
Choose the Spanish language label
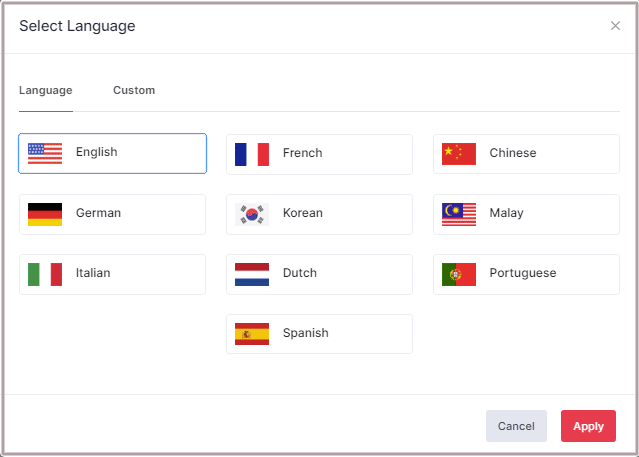(x=305, y=333)
